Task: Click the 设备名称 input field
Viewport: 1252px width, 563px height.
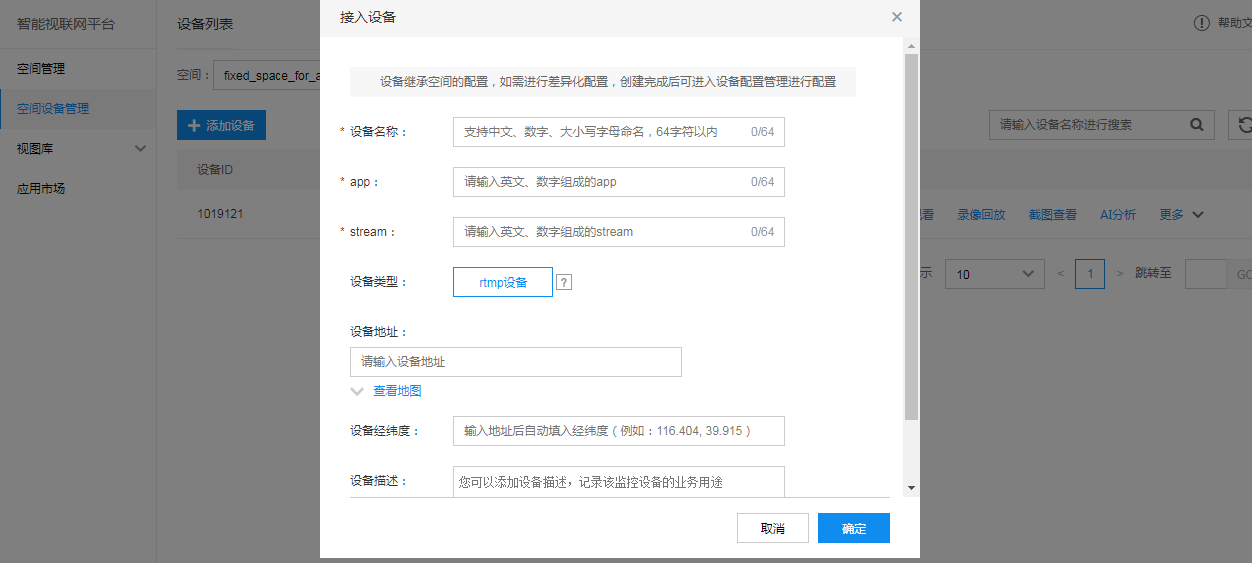Action: tap(600, 132)
